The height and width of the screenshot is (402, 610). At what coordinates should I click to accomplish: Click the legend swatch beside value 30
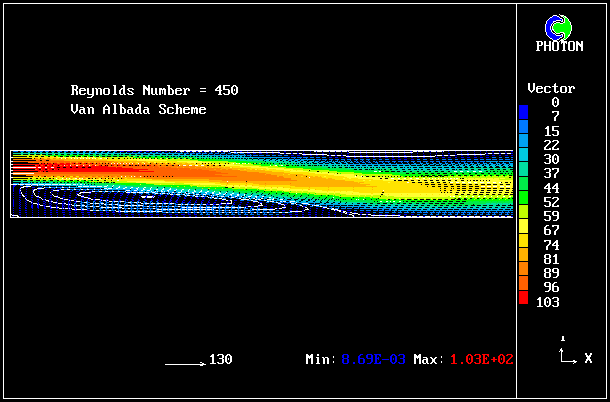(x=524, y=160)
